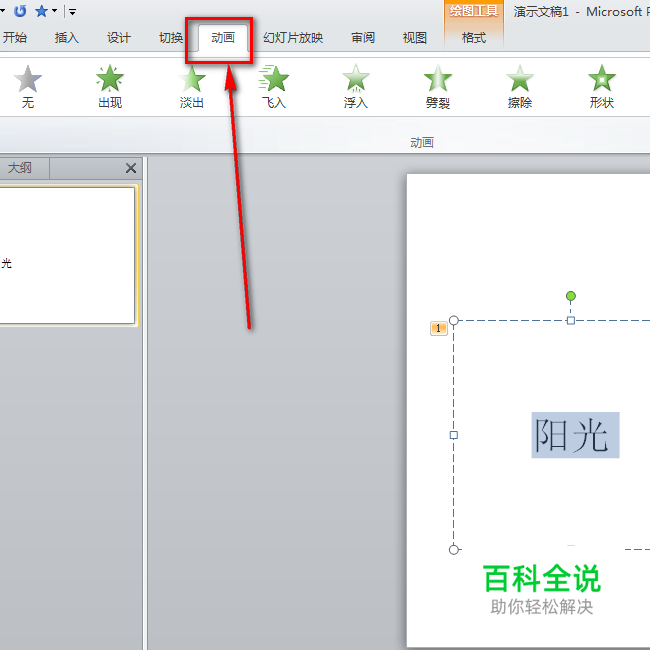650x650 pixels.
Task: Open dropdown next to the blue star icon
Action: coord(54,11)
